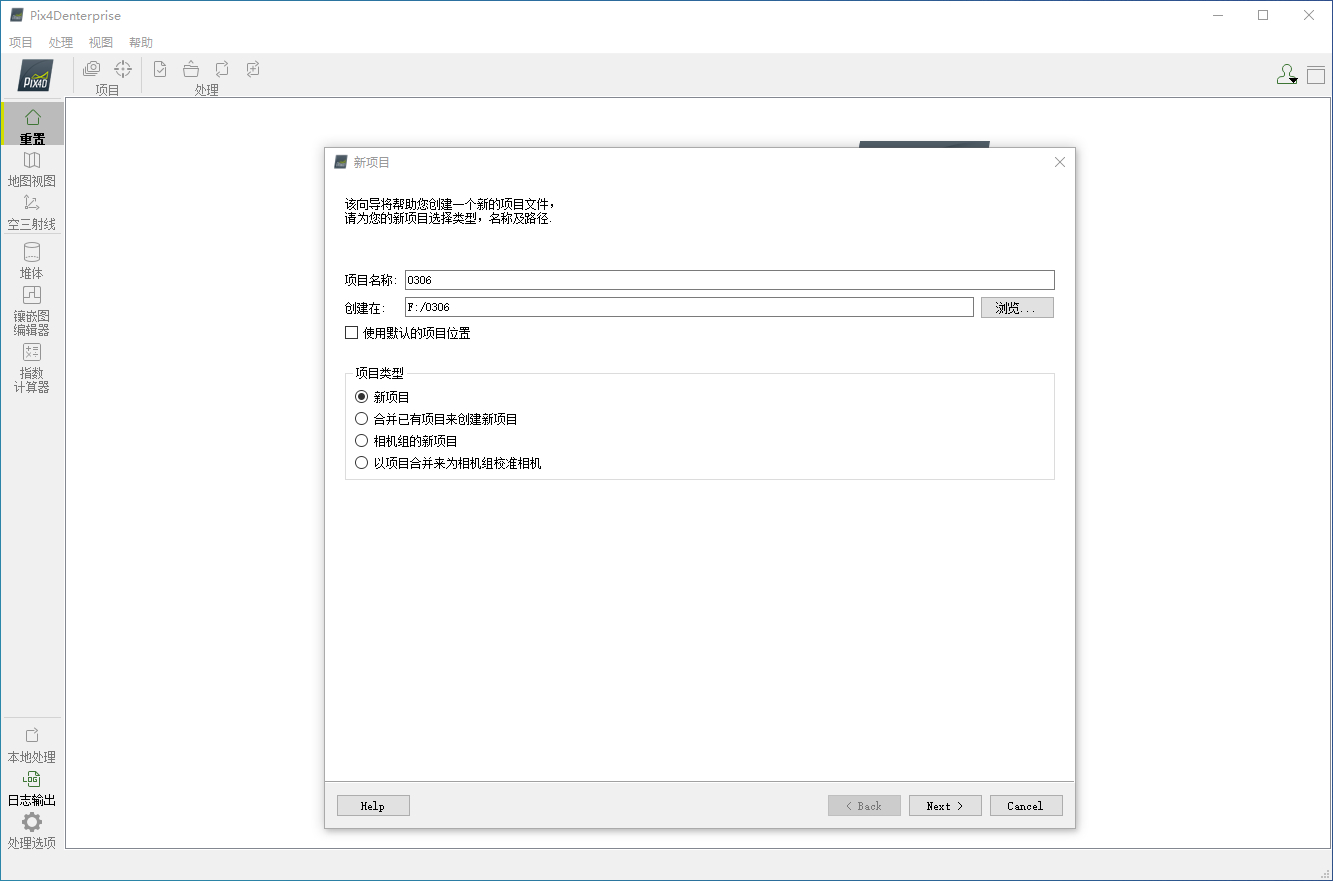
Task: Click the Next > button
Action: (945, 806)
